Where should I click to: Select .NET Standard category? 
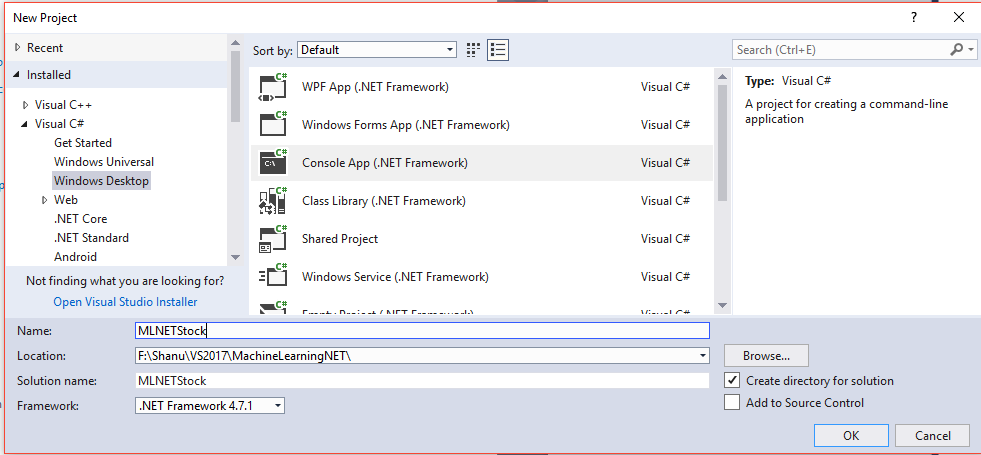point(91,238)
